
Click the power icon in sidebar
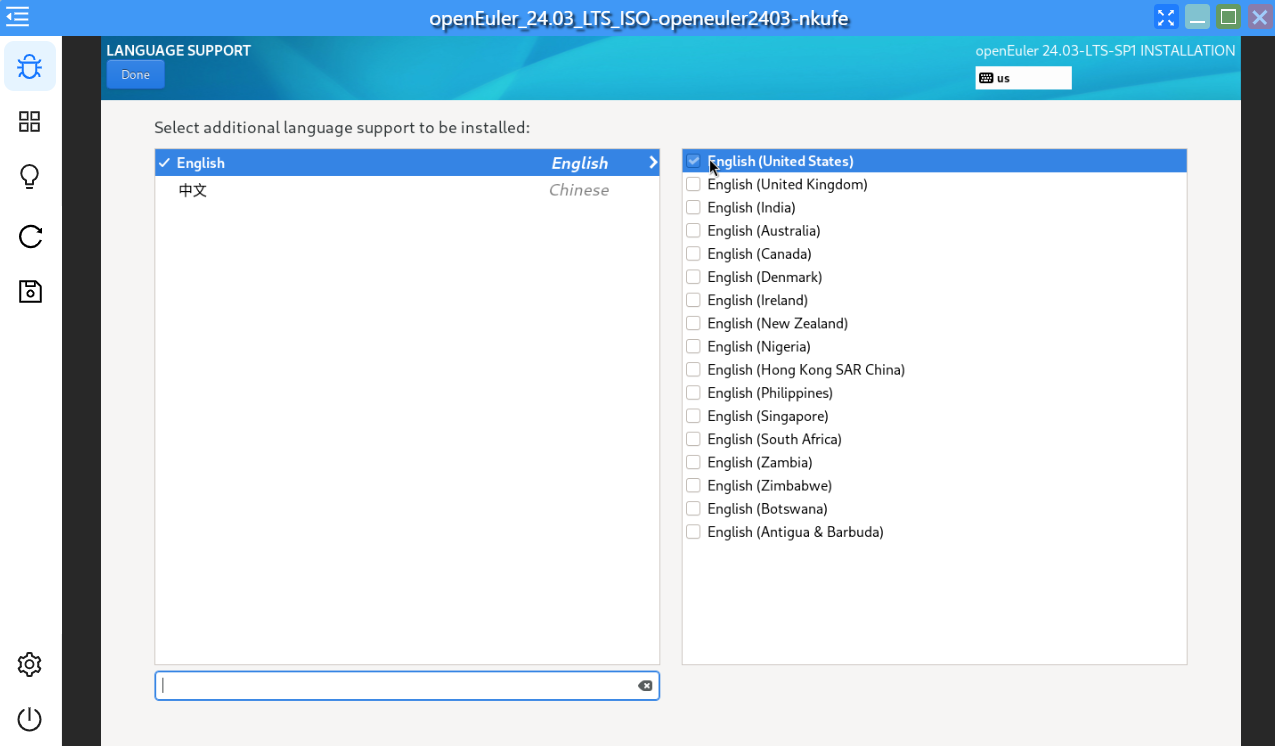pos(30,719)
